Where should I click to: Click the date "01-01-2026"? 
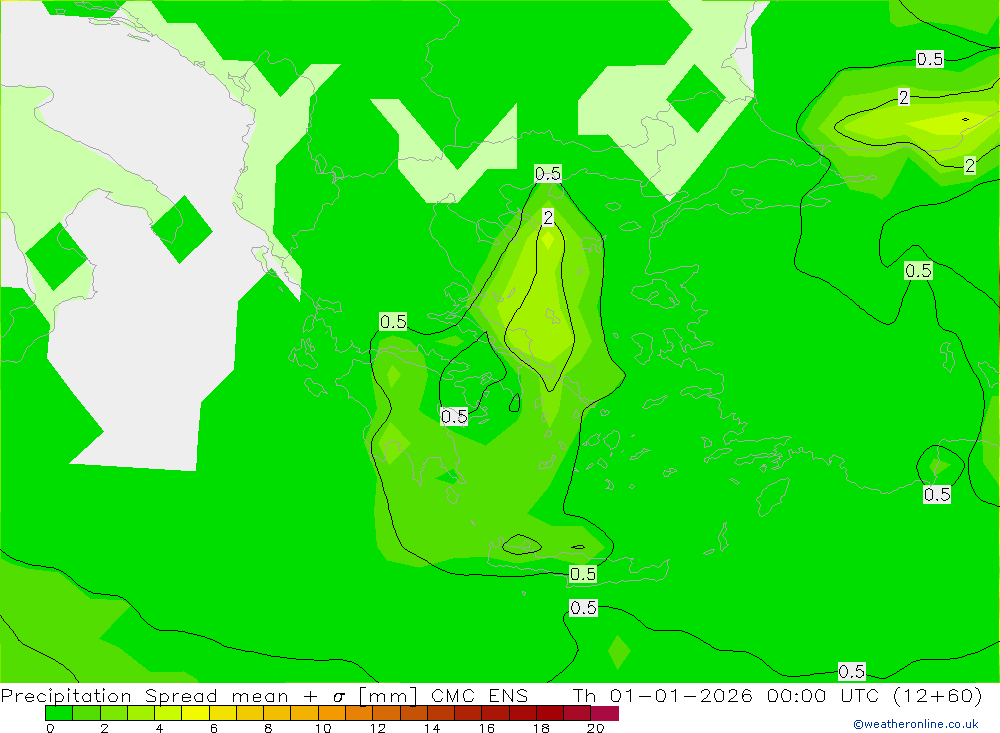(681, 695)
